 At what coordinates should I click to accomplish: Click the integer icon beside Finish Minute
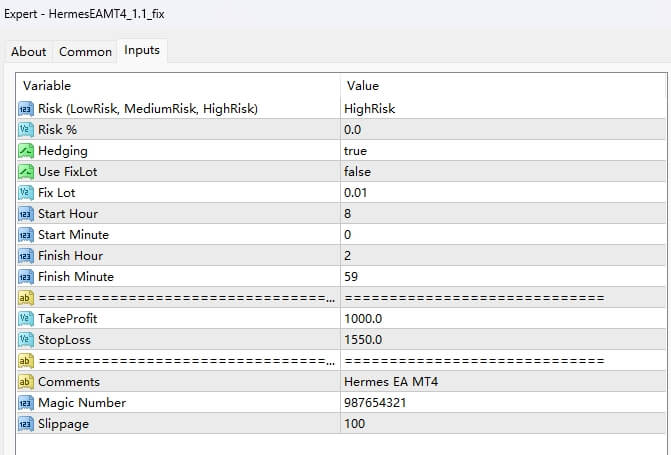coord(26,277)
